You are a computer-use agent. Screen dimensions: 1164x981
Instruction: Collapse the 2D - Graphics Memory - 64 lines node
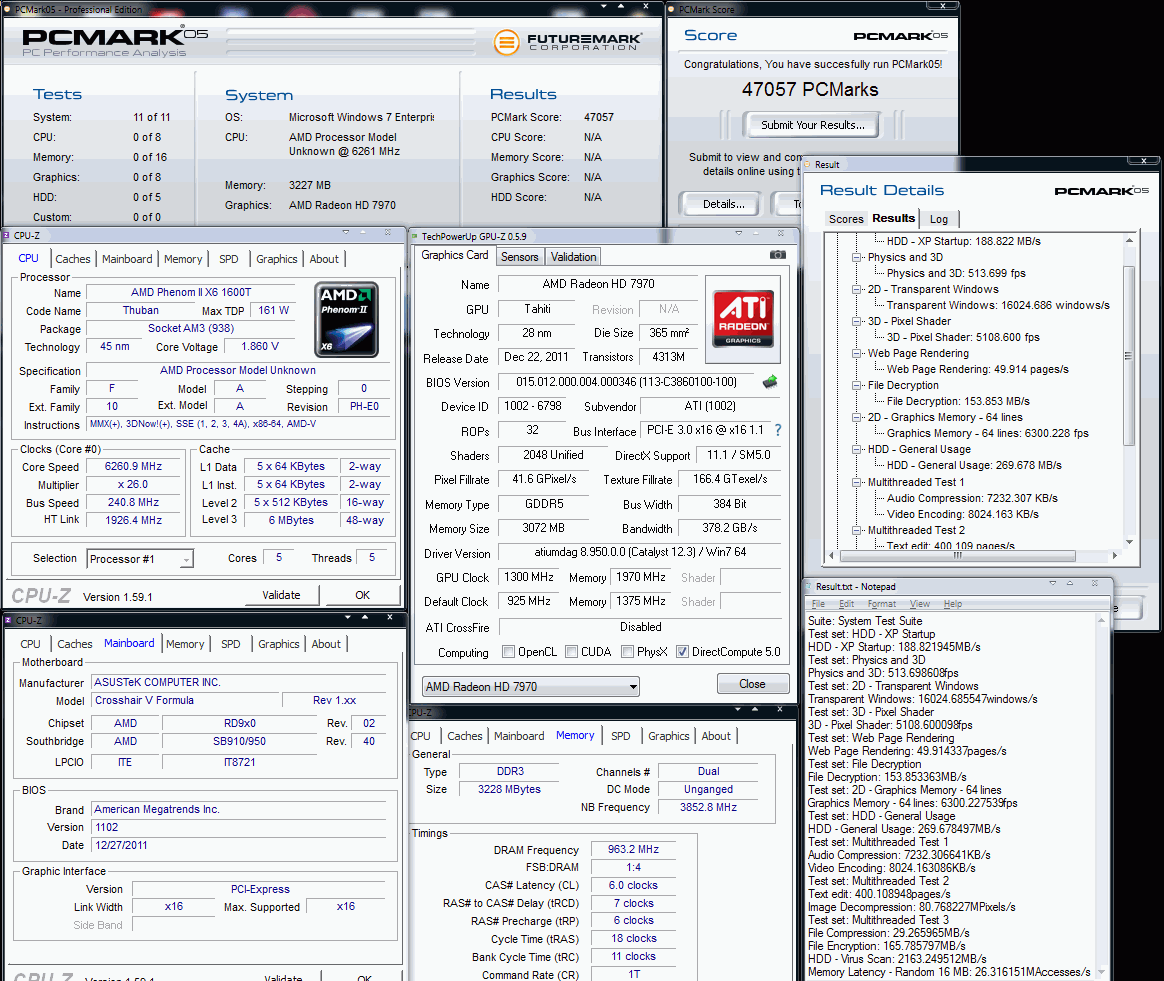click(857, 417)
